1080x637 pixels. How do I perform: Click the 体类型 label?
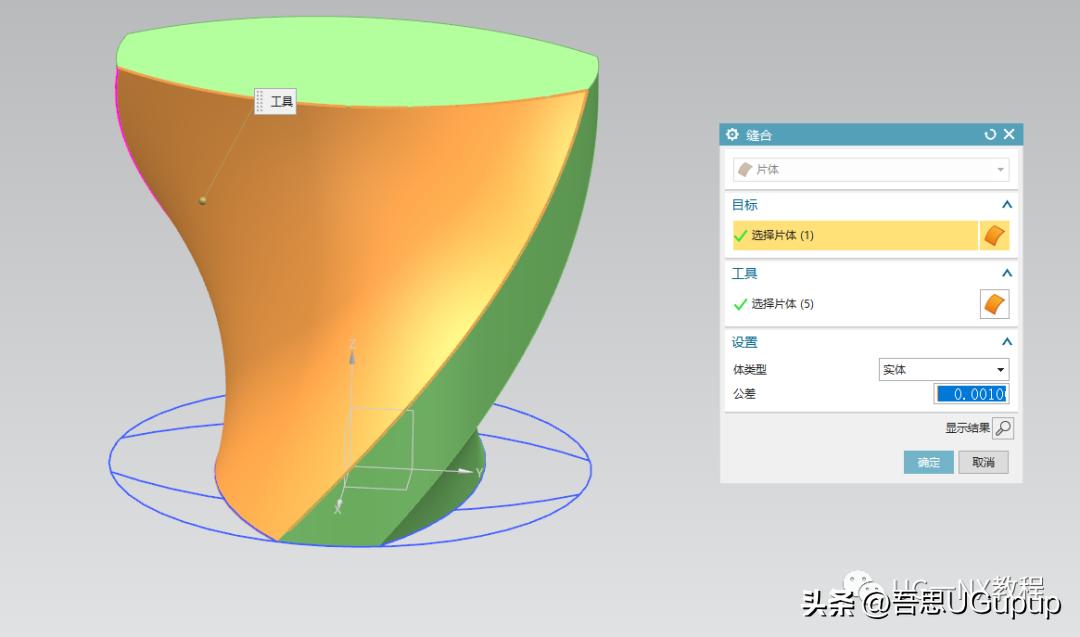click(x=749, y=370)
